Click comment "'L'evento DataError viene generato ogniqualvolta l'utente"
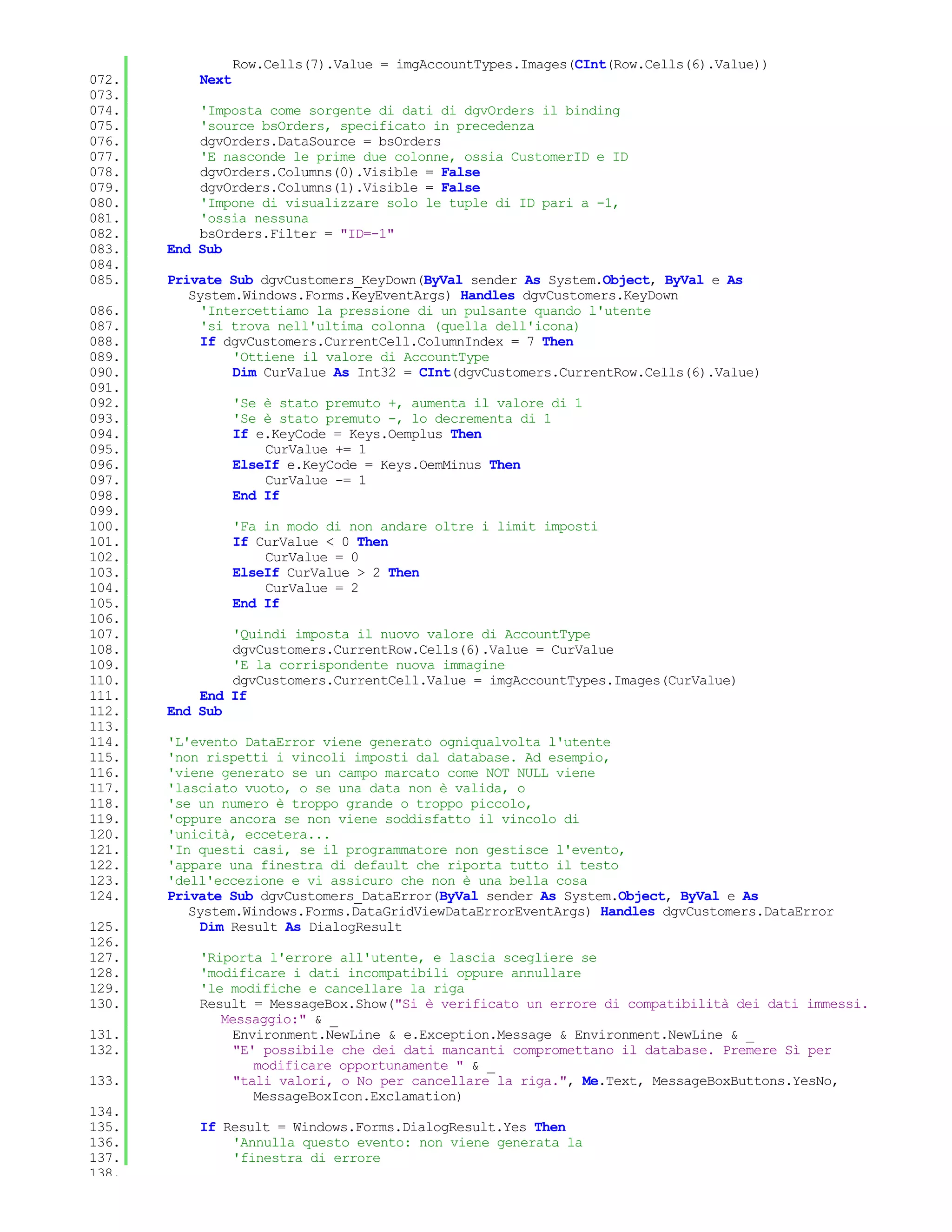This screenshot has height=1232, width=952. click(389, 742)
